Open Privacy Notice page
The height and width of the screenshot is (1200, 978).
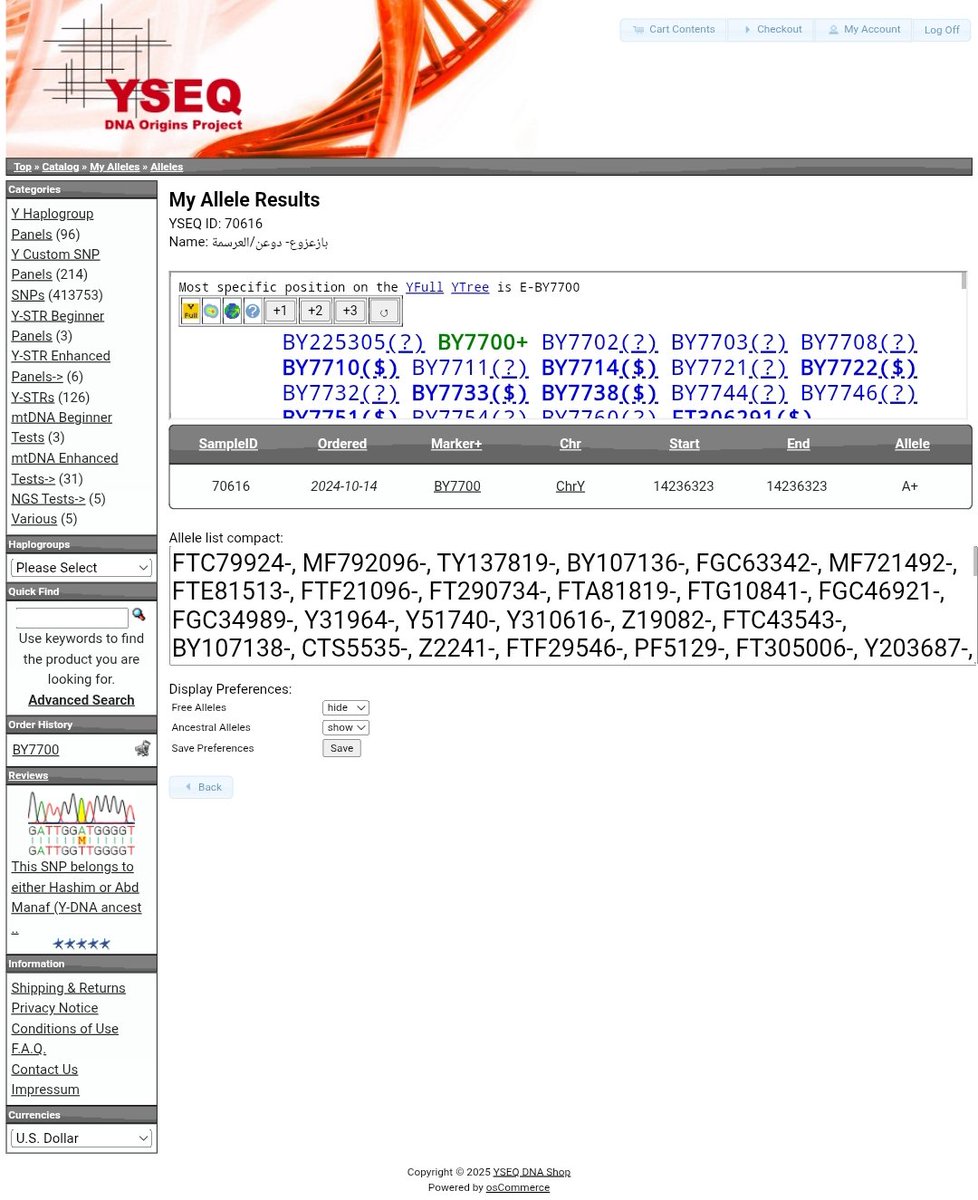click(54, 1008)
